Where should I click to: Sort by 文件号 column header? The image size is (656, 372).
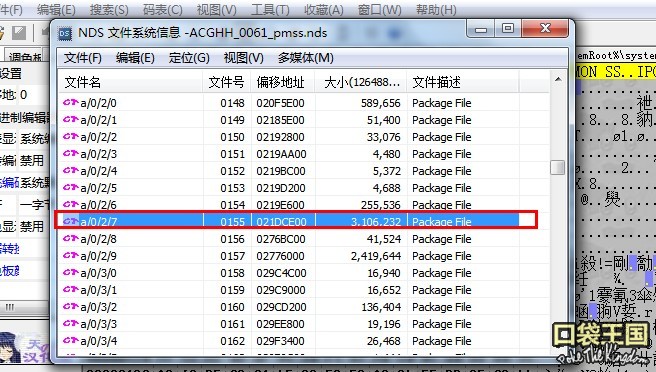[x=227, y=82]
